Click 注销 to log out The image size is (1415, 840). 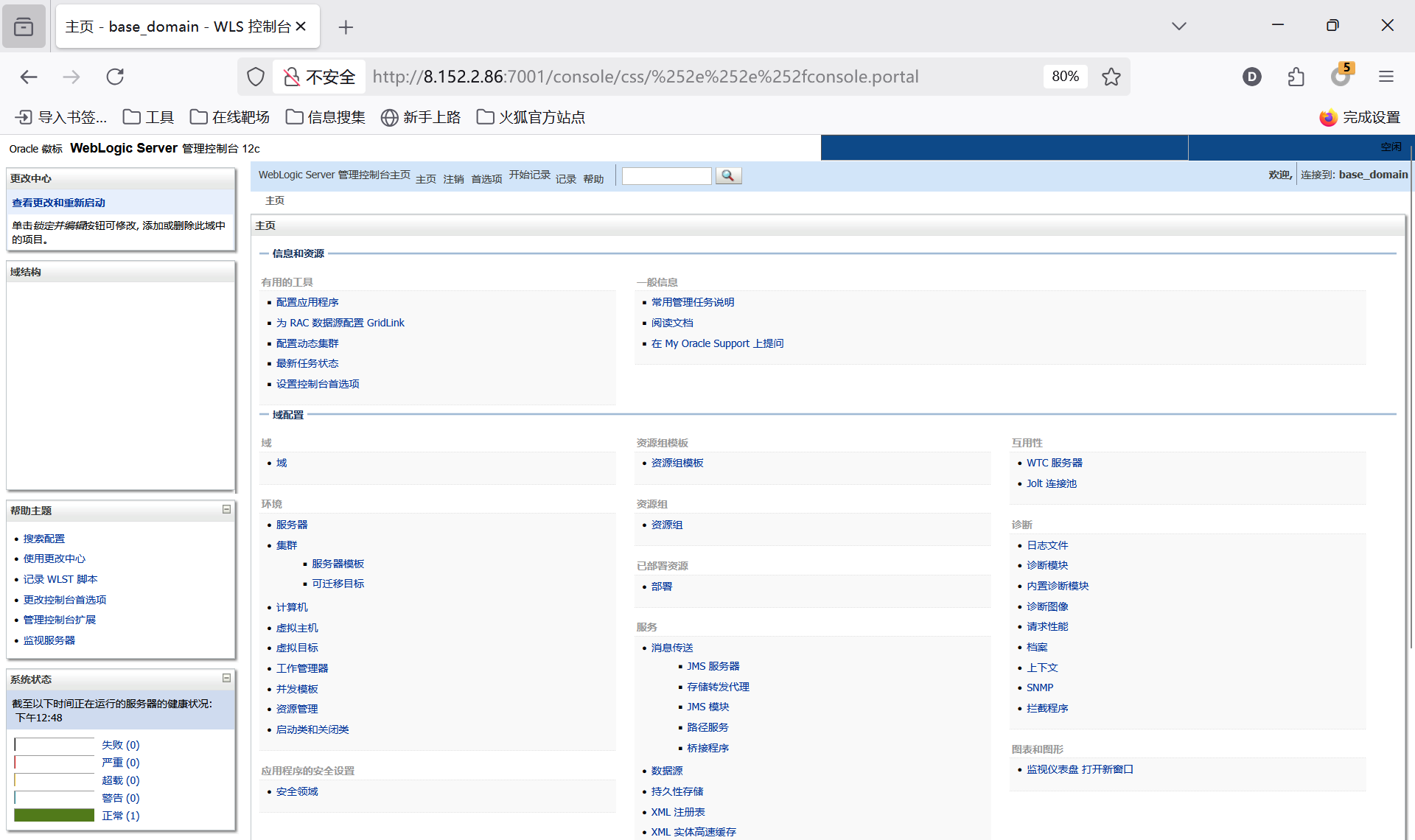(x=453, y=179)
